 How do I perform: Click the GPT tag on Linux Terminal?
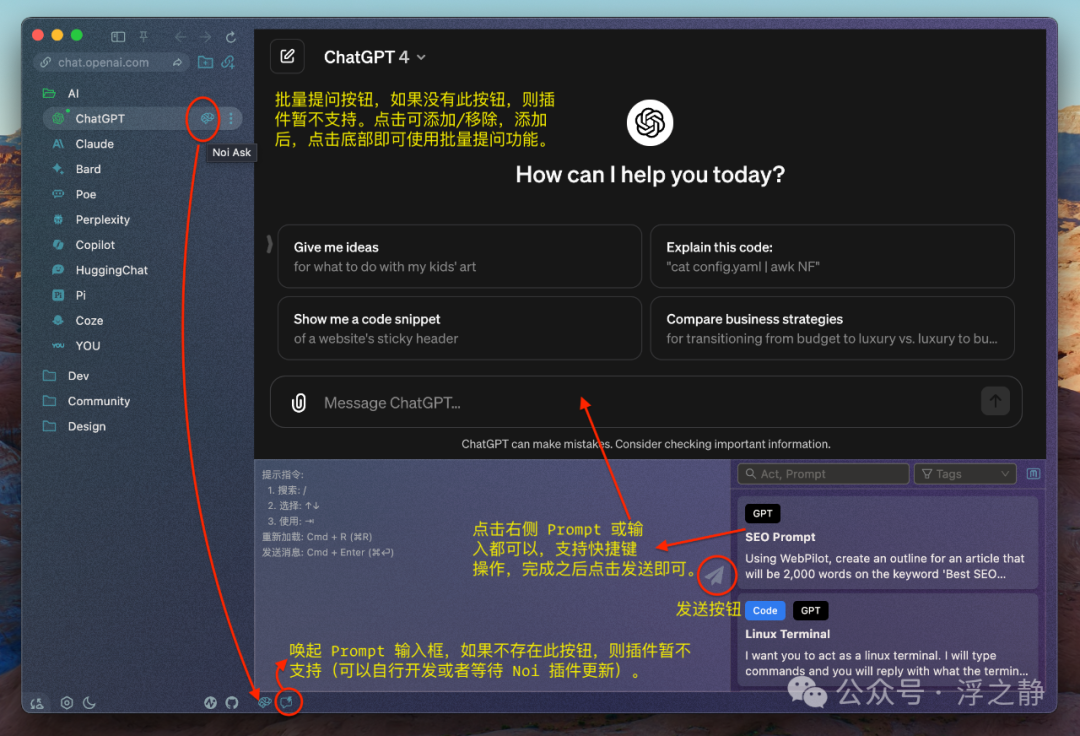tap(811, 611)
